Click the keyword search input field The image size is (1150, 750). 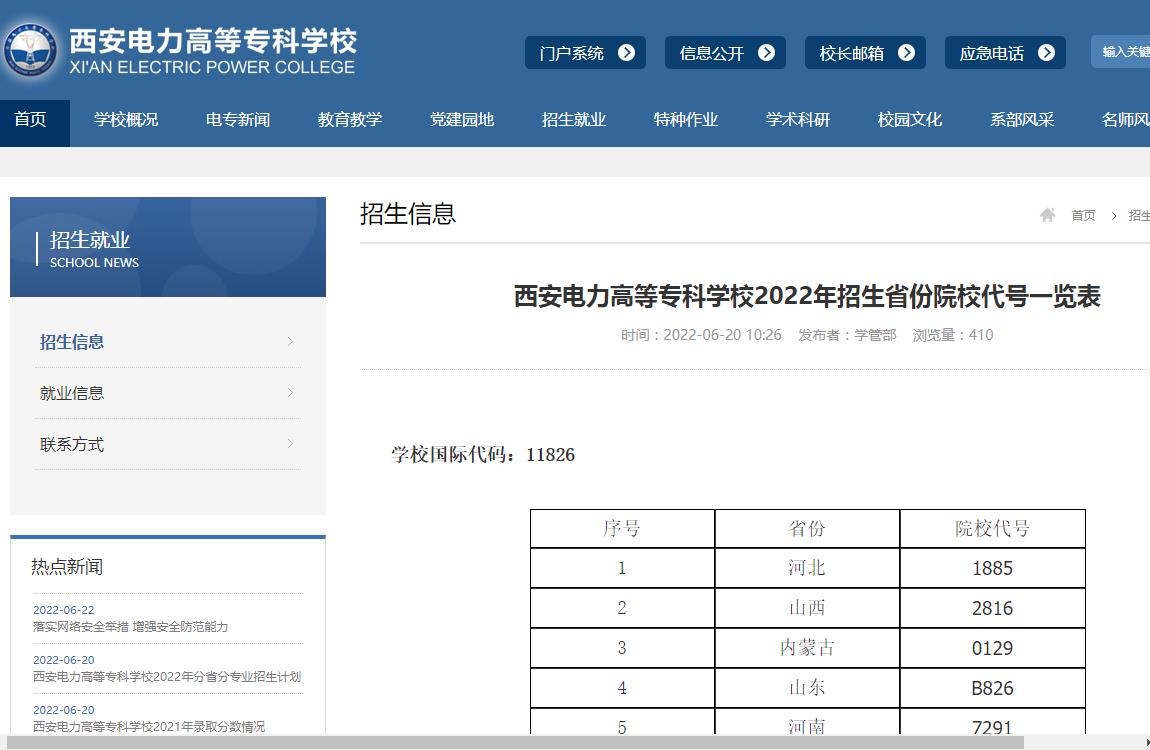1121,52
